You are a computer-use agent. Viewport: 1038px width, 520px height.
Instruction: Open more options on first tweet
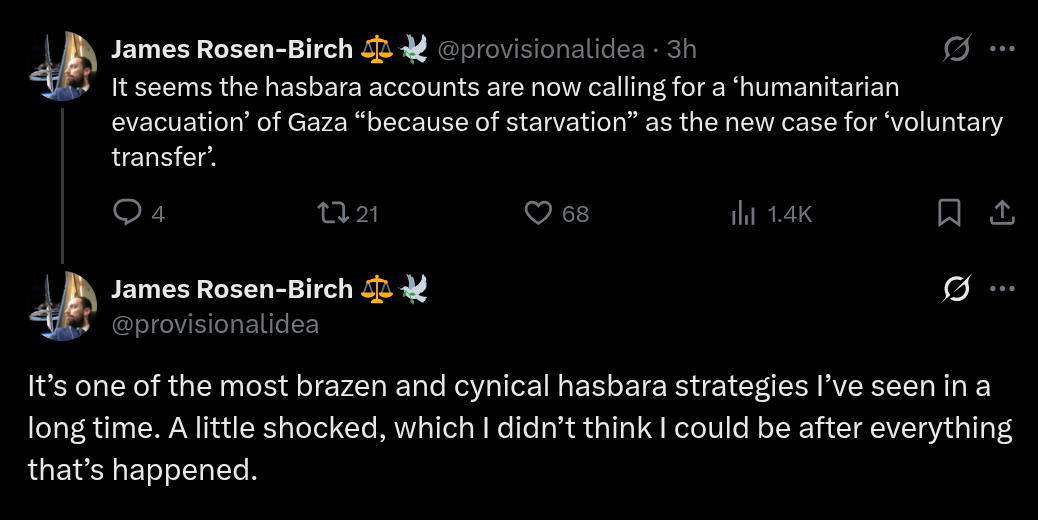(1002, 48)
